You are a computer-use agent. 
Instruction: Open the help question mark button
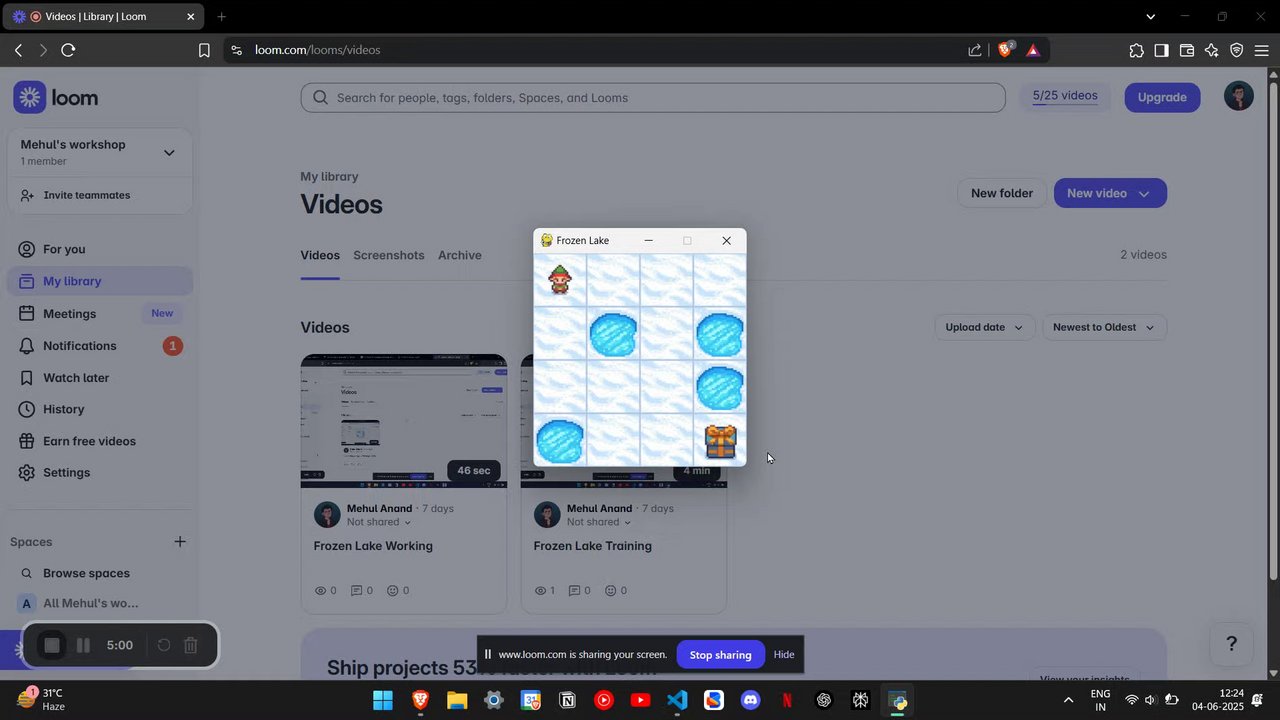(x=1231, y=643)
